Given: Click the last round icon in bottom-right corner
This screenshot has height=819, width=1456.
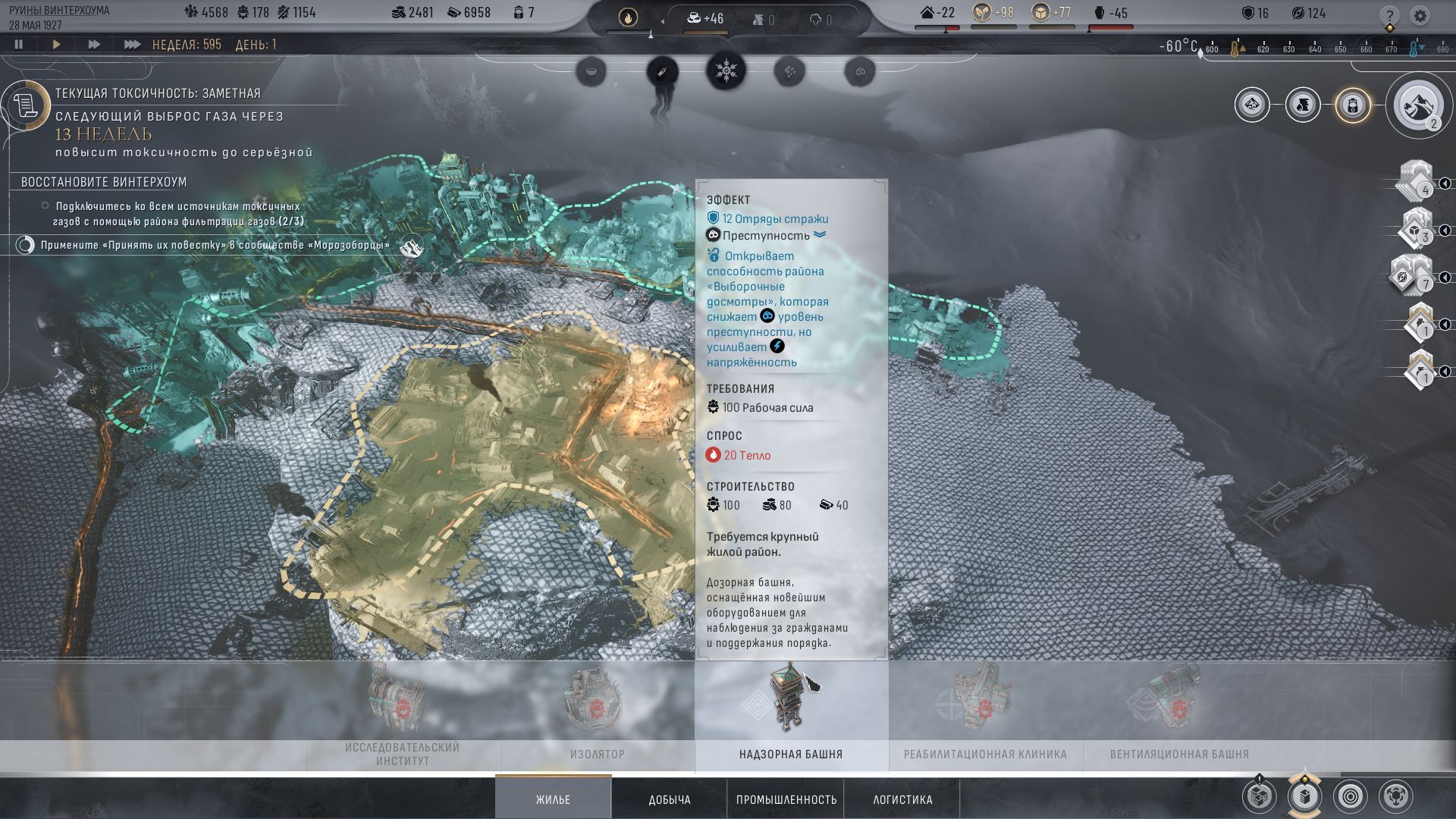Looking at the screenshot, I should [1395, 796].
